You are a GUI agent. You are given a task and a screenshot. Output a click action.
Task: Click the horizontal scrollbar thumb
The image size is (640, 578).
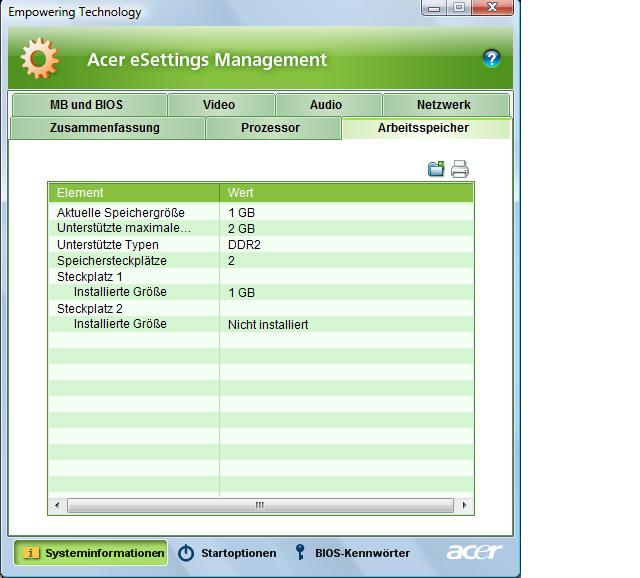(x=260, y=505)
